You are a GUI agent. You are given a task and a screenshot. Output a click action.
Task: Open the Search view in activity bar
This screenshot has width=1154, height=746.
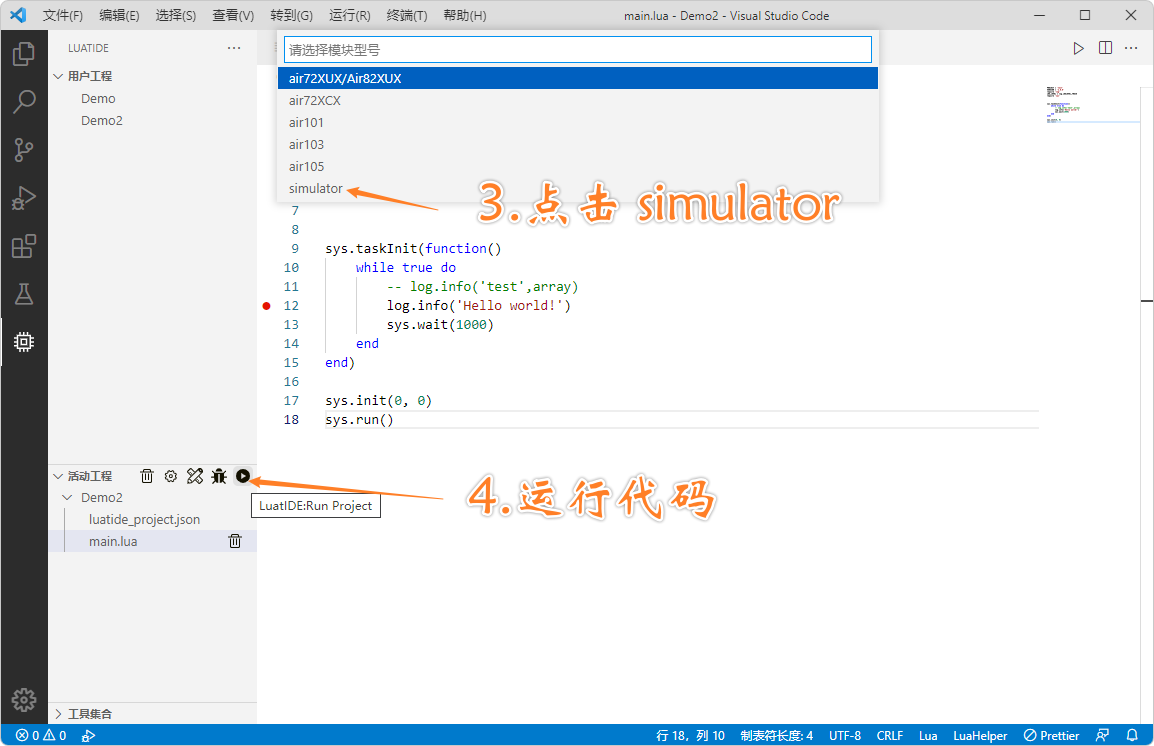point(24,102)
